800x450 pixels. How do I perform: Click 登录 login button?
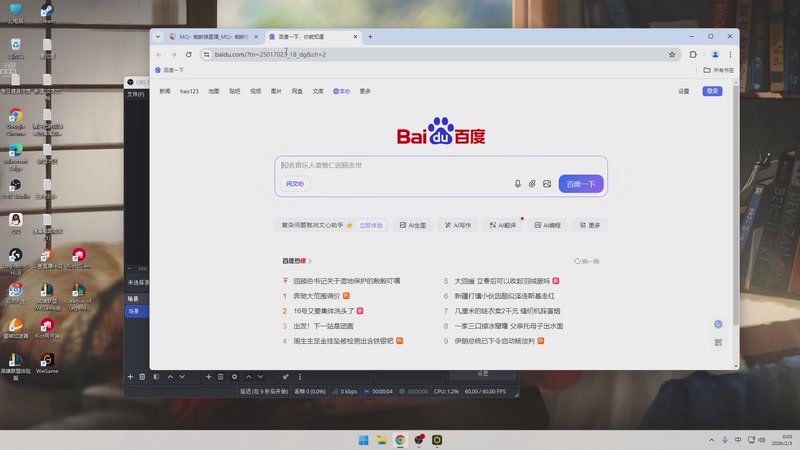coord(712,91)
